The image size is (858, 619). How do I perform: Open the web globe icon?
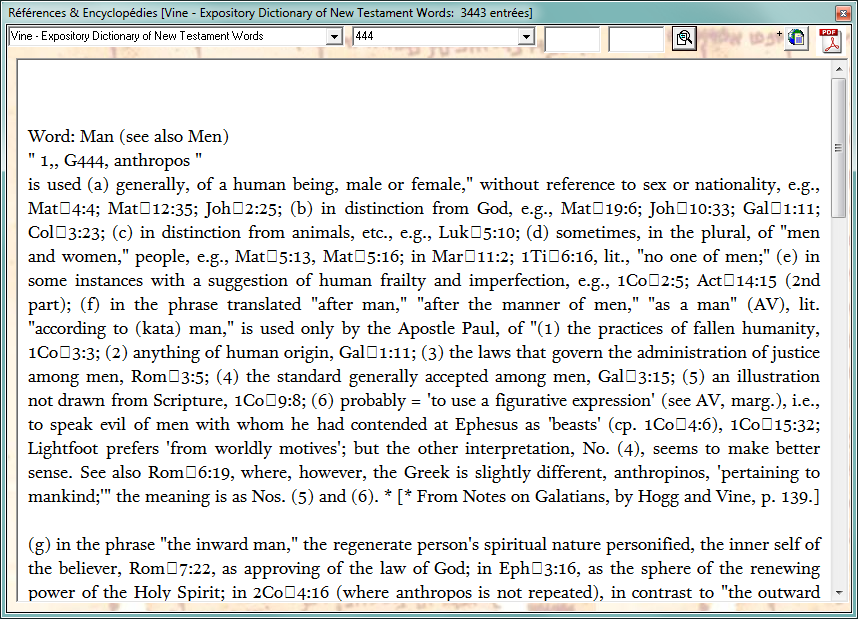point(796,38)
